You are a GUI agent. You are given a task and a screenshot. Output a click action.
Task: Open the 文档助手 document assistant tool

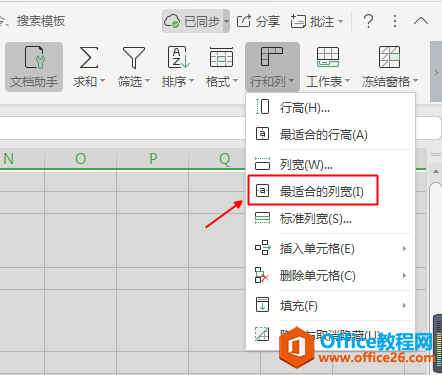pyautogui.click(x=34, y=67)
